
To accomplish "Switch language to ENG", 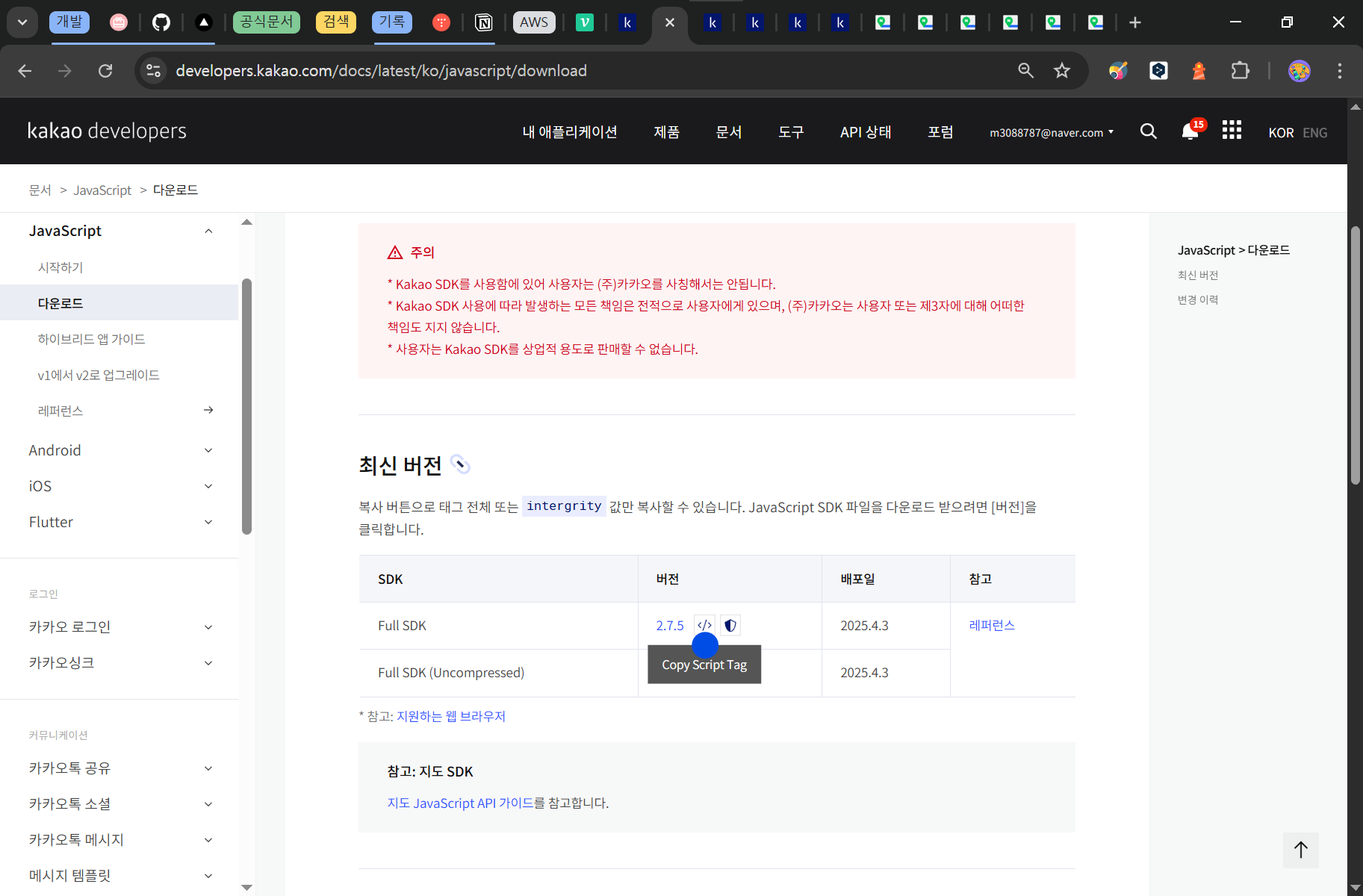I will point(1315,133).
